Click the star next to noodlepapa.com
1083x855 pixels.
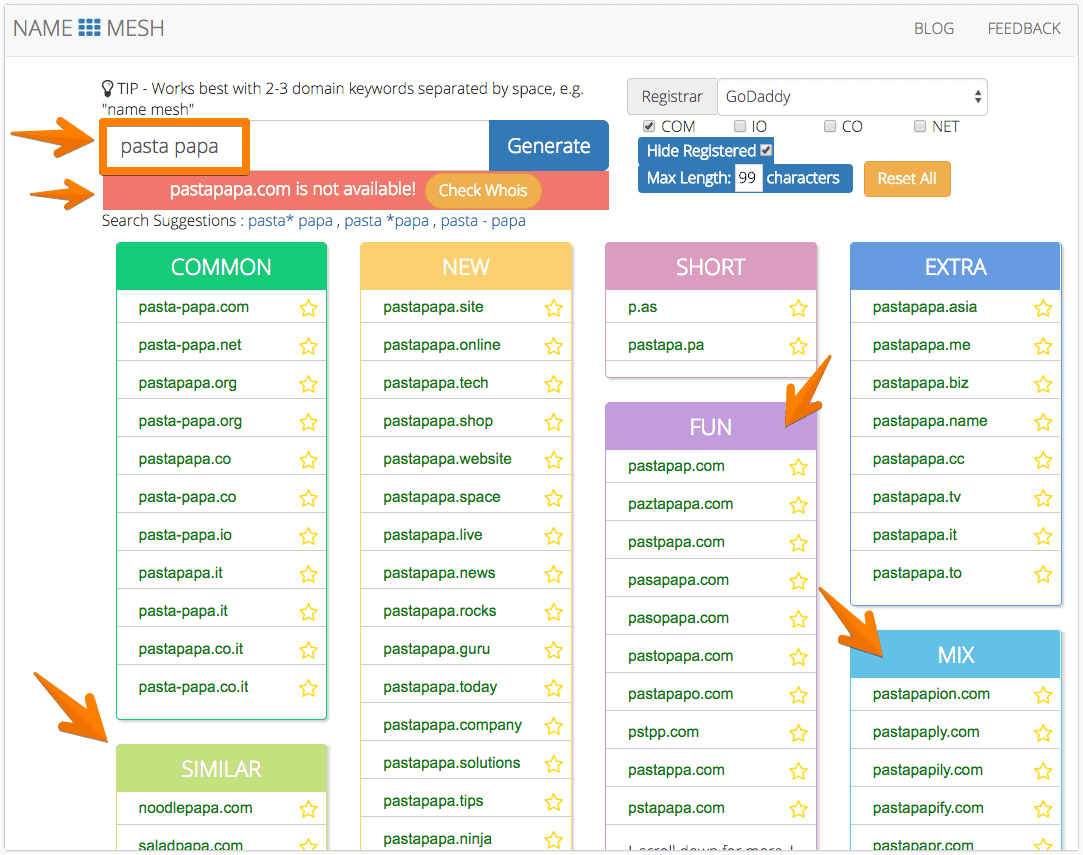[x=308, y=808]
